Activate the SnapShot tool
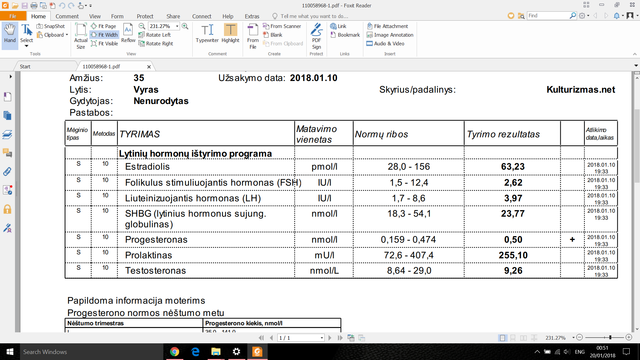The width and height of the screenshot is (640, 360). (x=51, y=26)
